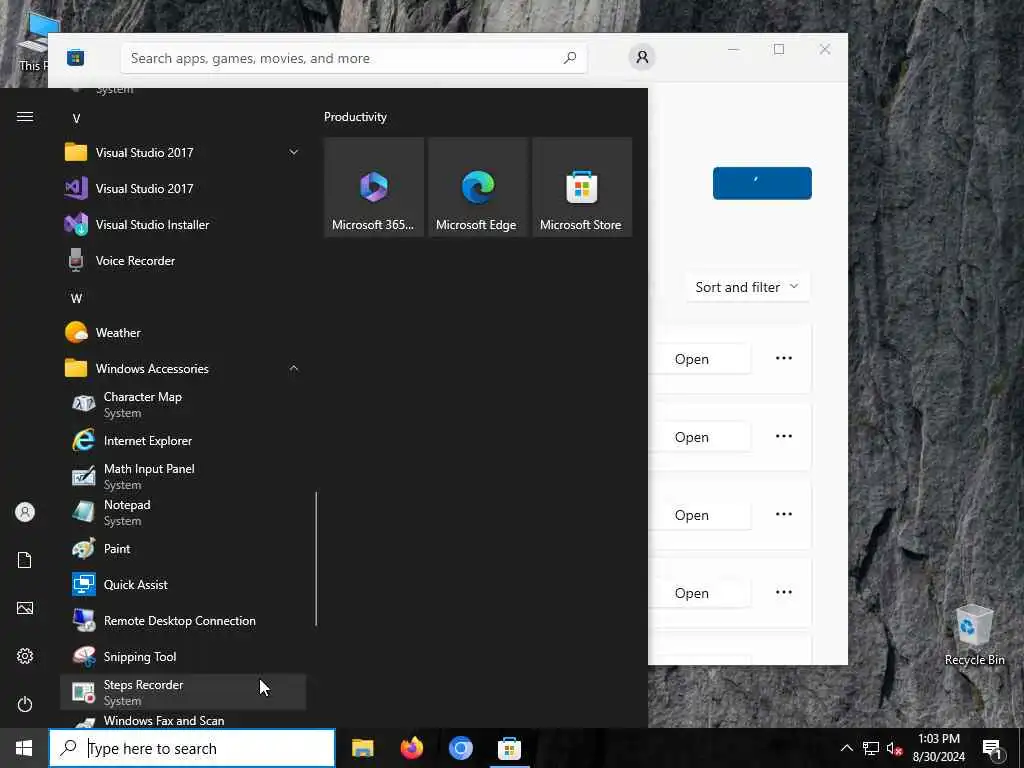The image size is (1024, 768).
Task: Click the Power button in Start
Action: tap(25, 704)
